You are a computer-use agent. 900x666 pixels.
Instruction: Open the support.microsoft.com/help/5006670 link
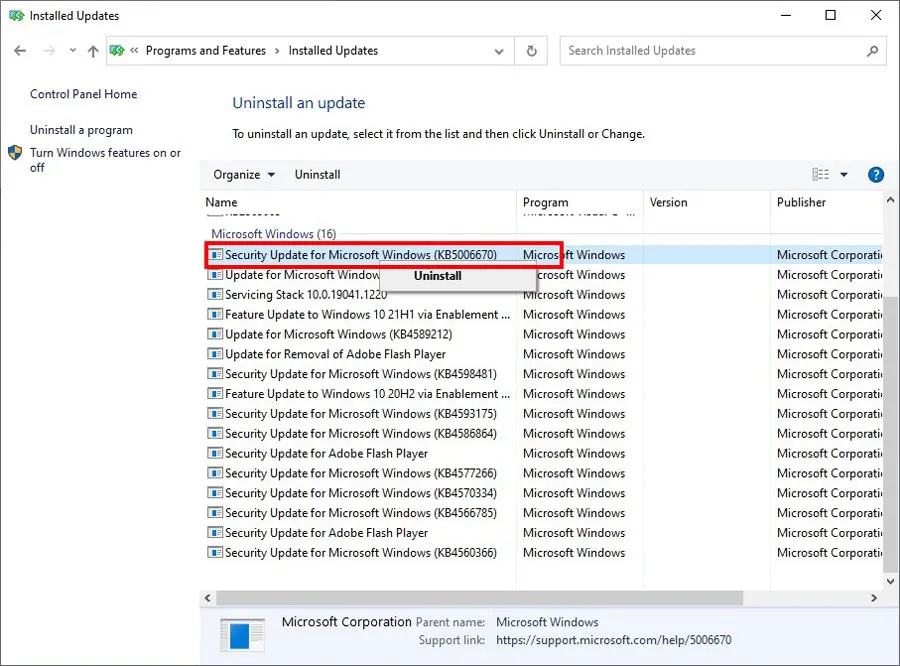pos(614,640)
